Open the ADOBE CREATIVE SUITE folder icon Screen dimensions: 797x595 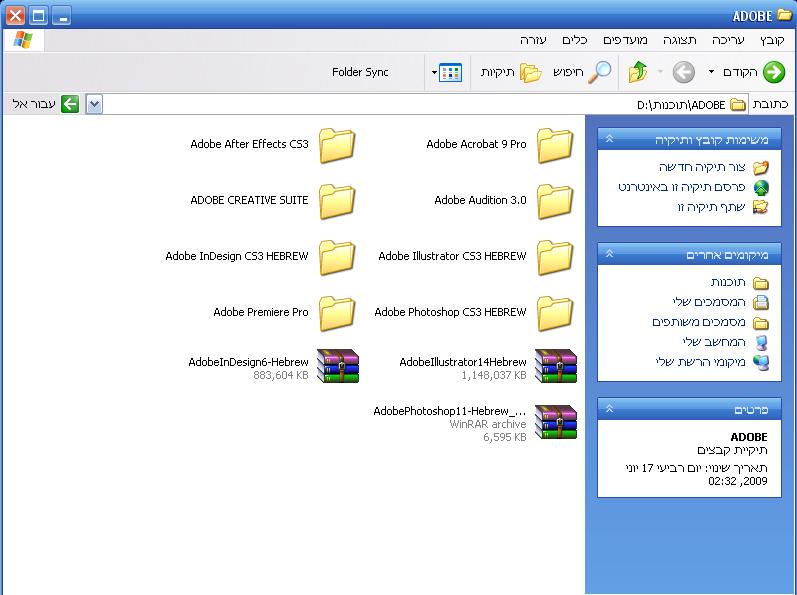coord(337,201)
